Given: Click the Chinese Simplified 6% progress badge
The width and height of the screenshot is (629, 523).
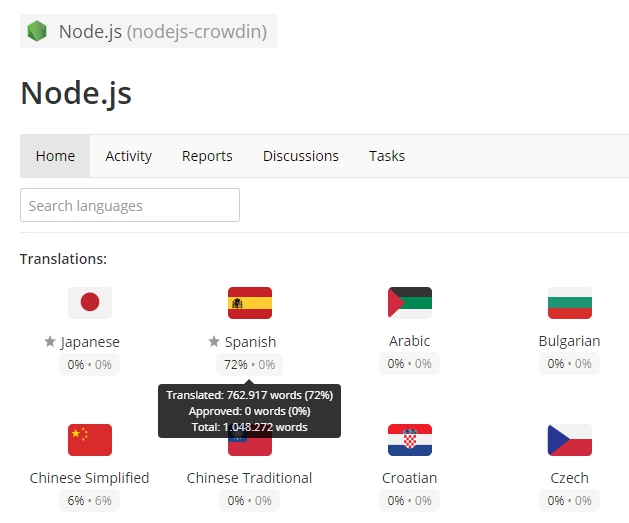Looking at the screenshot, I should (90, 501).
